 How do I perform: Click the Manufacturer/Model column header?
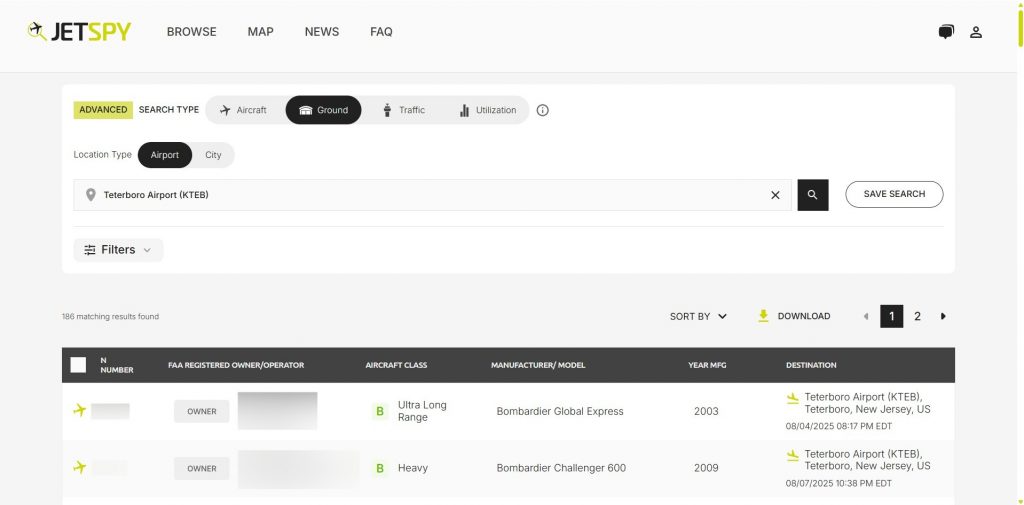coord(538,365)
